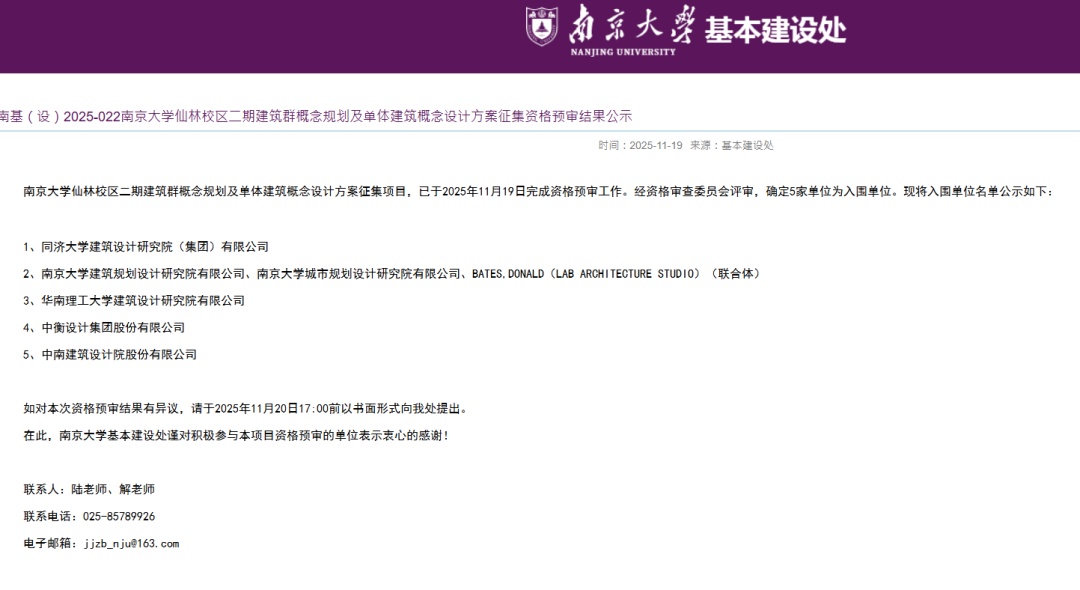
Task: Click the intro paragraph starting 南京大学仙林校区二期
Action: pos(539,191)
